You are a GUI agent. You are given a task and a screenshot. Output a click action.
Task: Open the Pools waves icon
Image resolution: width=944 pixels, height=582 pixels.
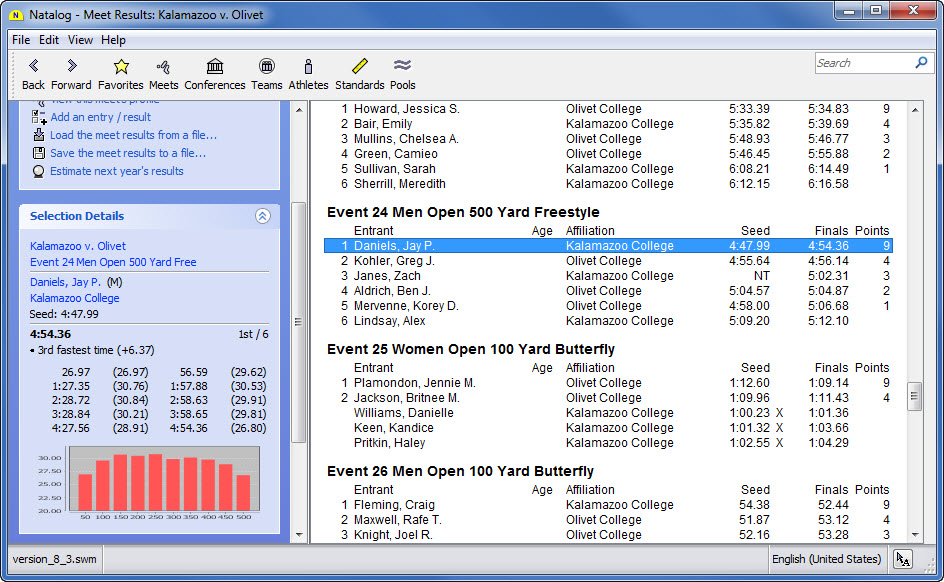coord(402,67)
